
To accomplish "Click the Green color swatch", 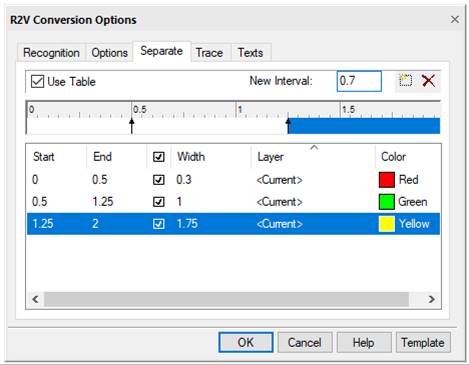I will 387,202.
